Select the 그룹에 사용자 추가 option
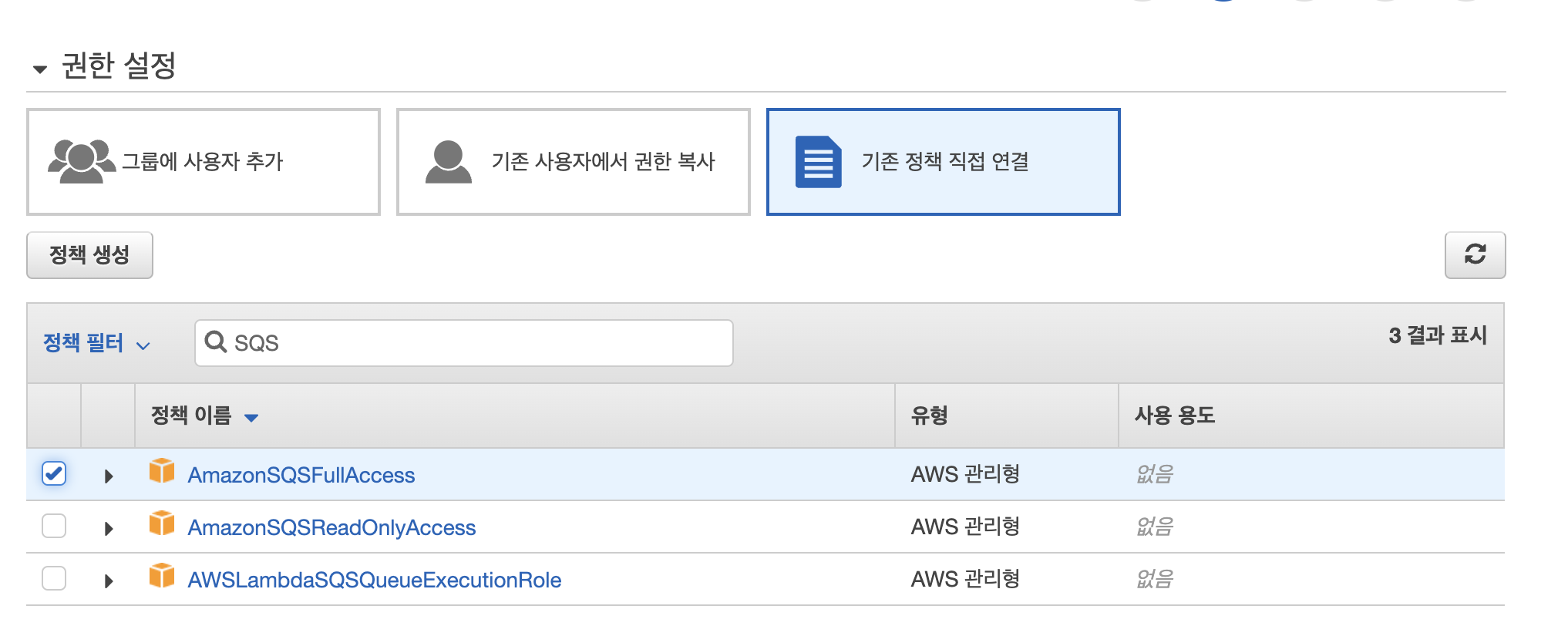This screenshot has height=626, width=1568. point(204,162)
